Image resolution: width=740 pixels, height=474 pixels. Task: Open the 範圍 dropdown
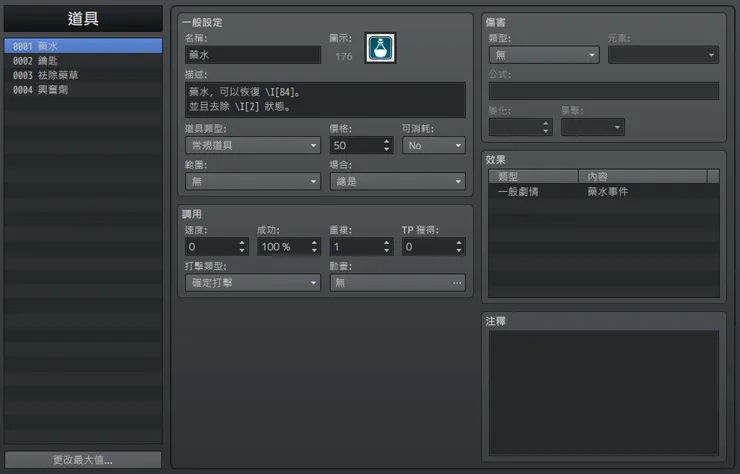coord(253,181)
